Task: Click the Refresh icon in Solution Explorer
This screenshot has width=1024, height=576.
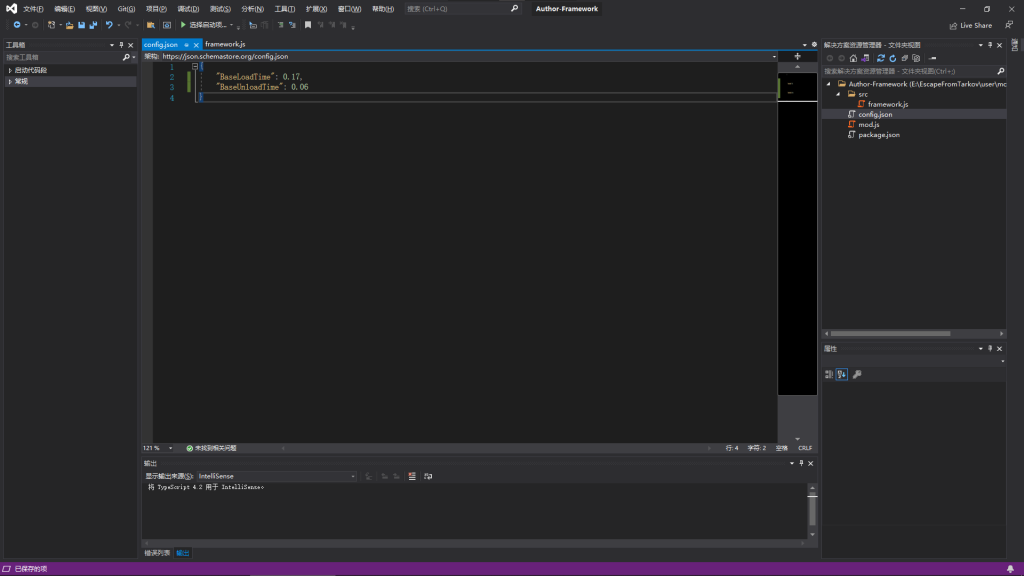Action: pyautogui.click(x=893, y=58)
